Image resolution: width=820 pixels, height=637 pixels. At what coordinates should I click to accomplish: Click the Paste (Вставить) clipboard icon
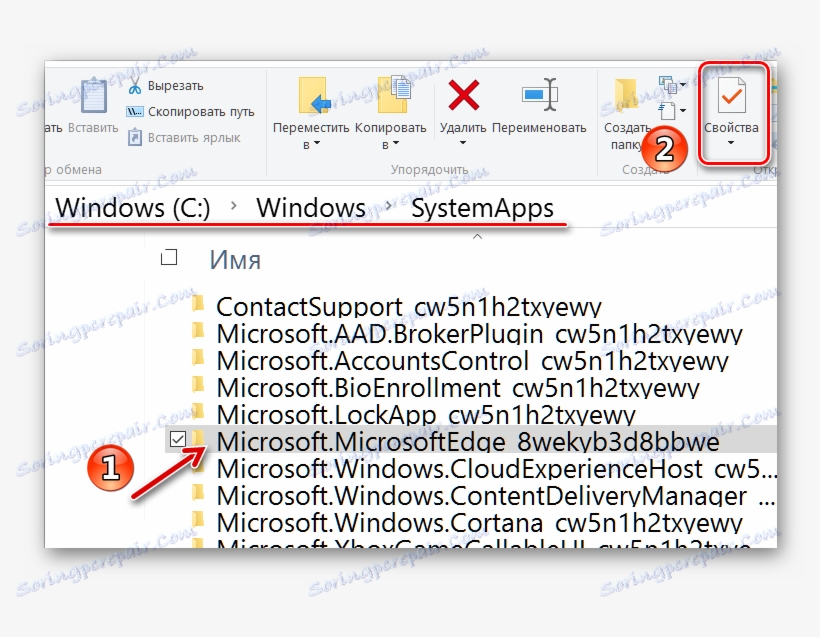click(x=94, y=96)
